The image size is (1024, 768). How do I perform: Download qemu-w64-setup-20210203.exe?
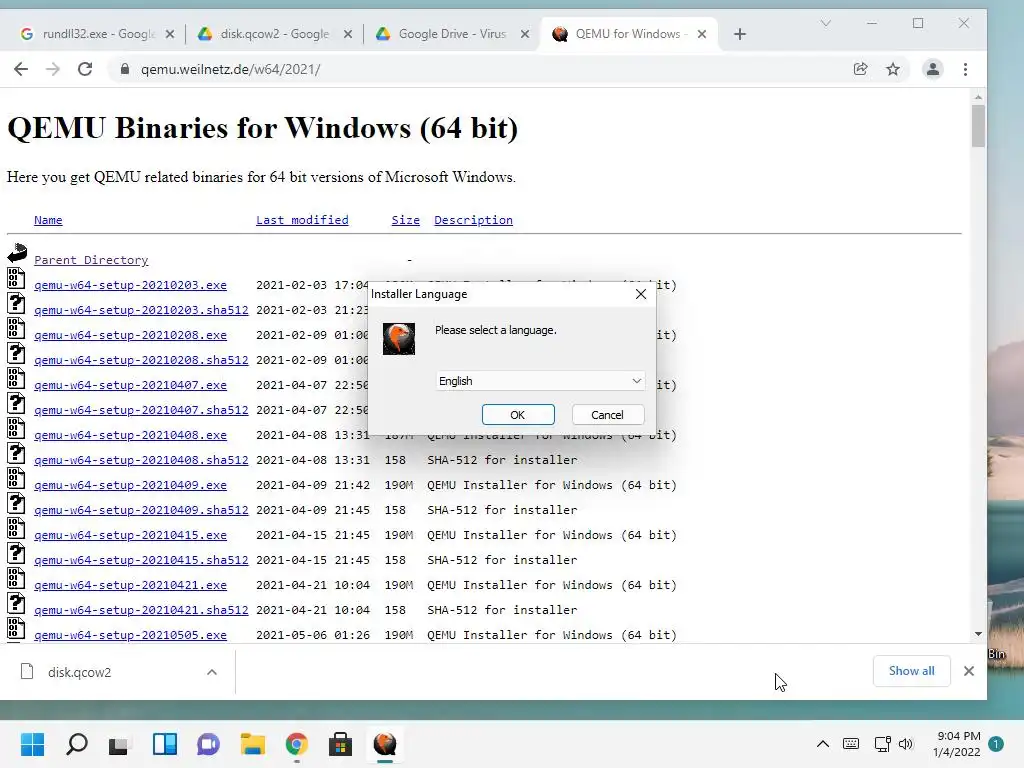(131, 285)
